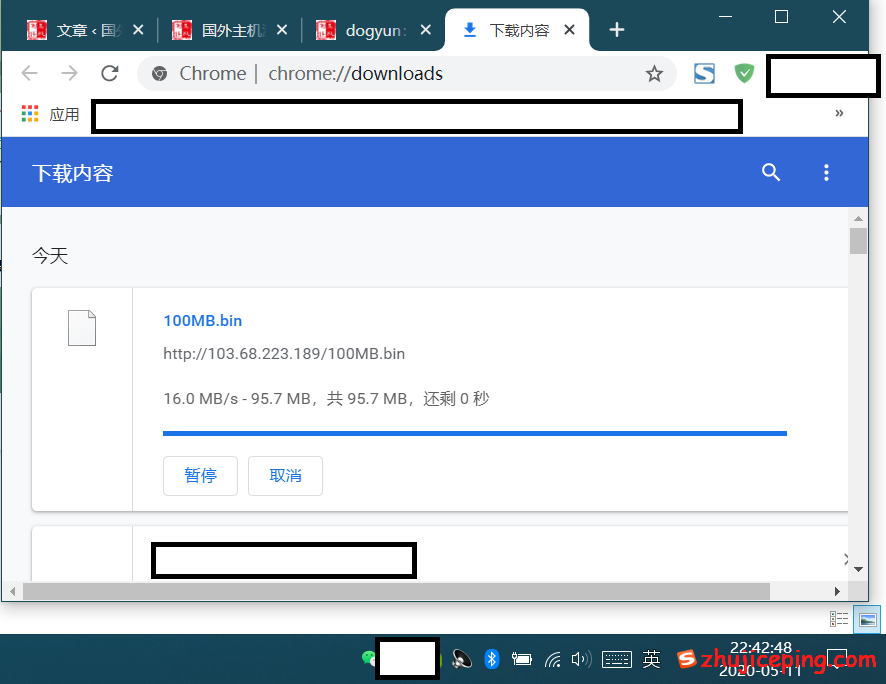The image size is (886, 684).
Task: Close the dogyun tab
Action: (426, 30)
